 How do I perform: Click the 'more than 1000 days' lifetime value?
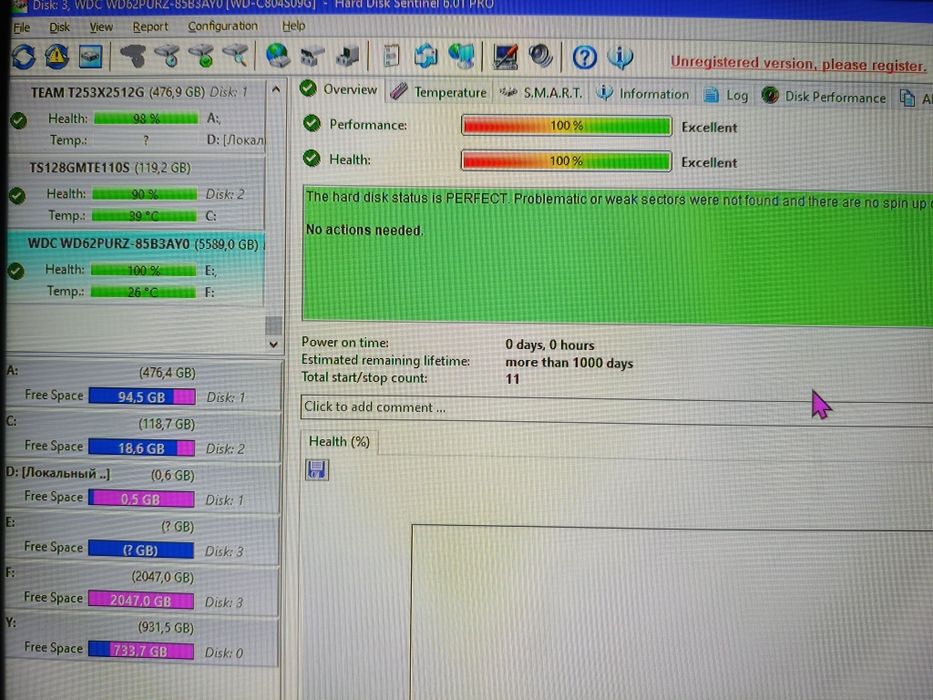(x=569, y=362)
